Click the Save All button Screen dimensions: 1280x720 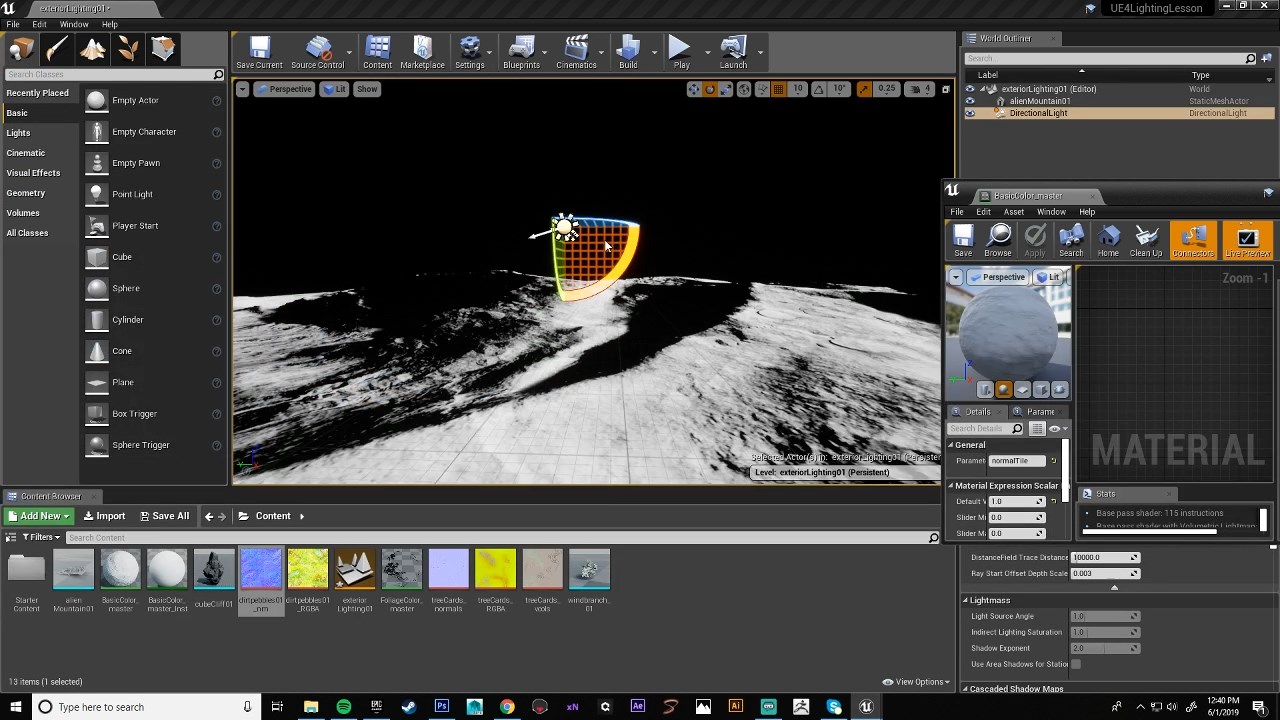tap(164, 516)
